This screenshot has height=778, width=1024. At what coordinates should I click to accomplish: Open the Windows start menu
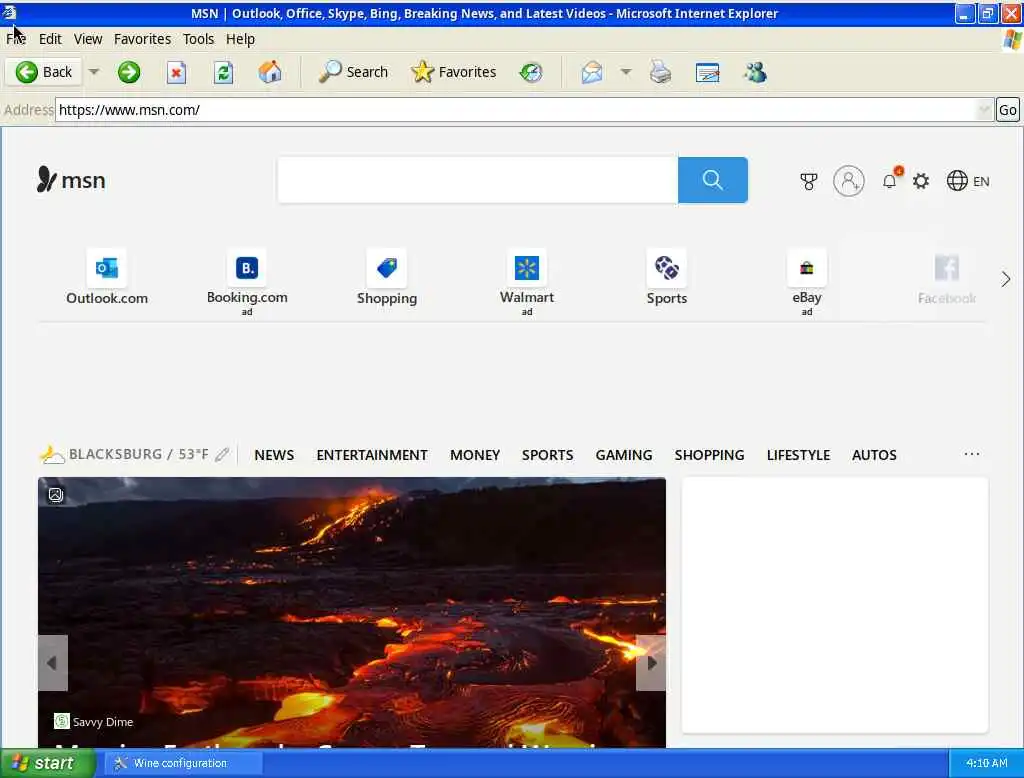(x=47, y=763)
